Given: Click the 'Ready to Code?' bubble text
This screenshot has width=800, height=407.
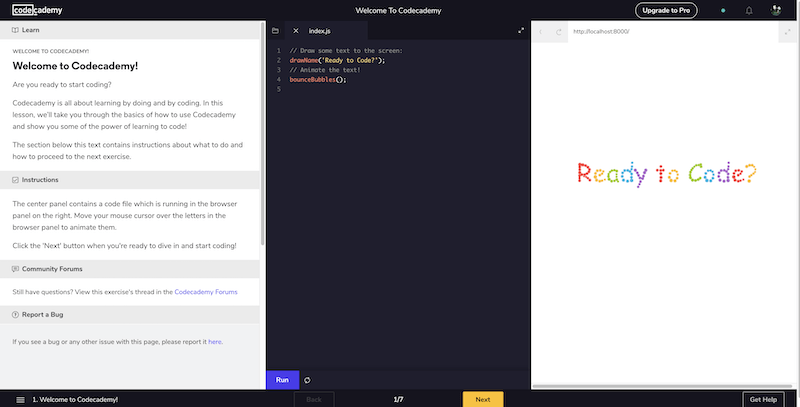Looking at the screenshot, I should tap(666, 174).
